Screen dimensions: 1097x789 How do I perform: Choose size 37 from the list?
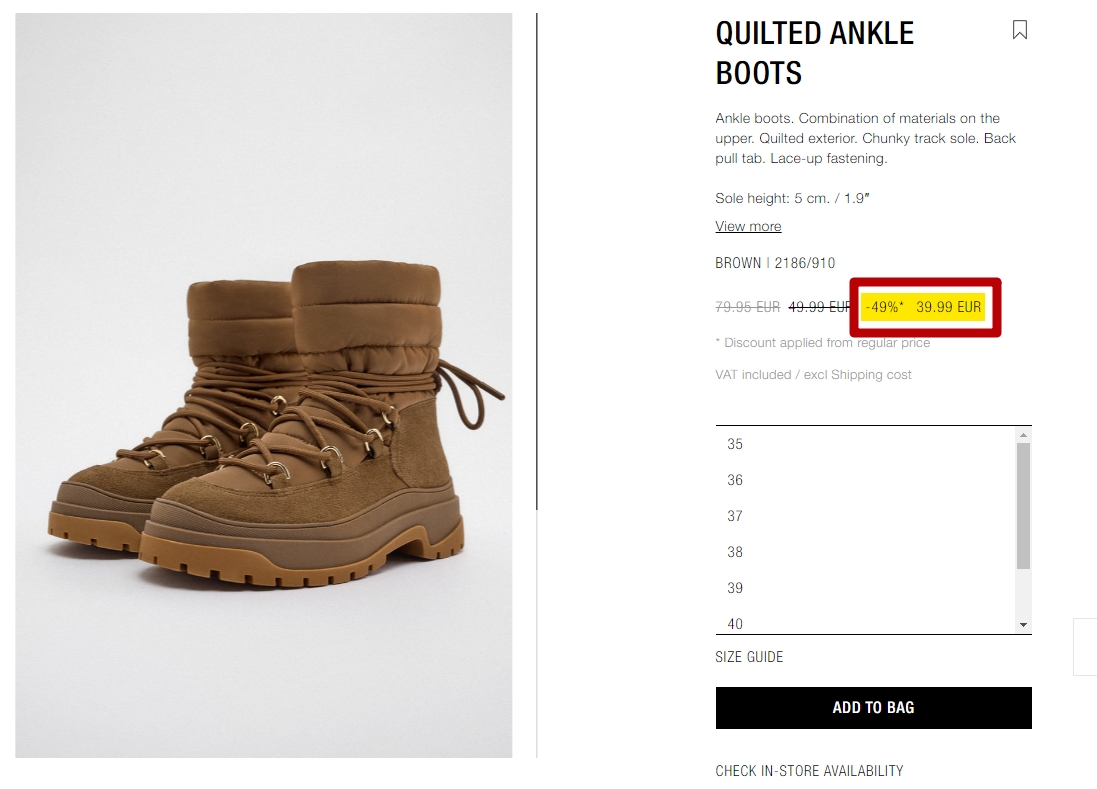[866, 516]
